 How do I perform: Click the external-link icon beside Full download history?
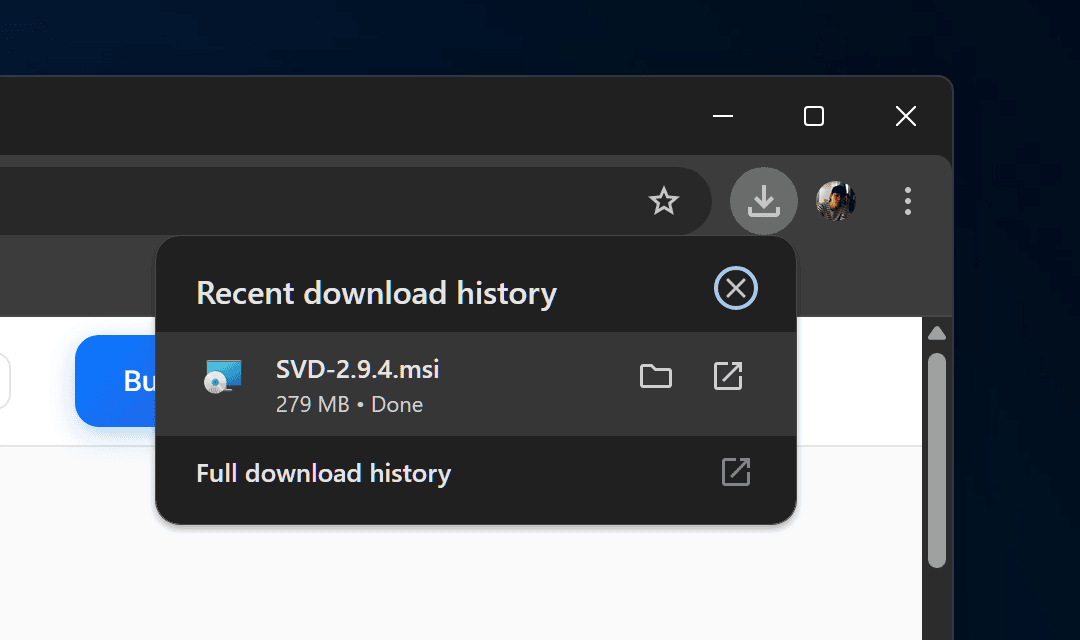pyautogui.click(x=736, y=473)
